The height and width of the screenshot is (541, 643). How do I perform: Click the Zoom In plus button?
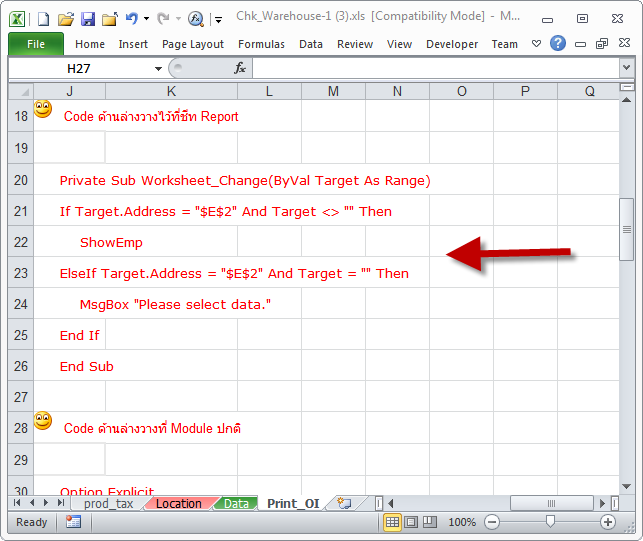[x=608, y=522]
